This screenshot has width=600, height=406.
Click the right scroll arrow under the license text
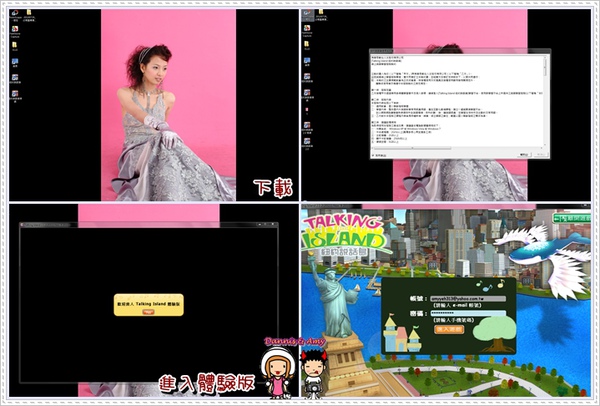tap(541, 148)
